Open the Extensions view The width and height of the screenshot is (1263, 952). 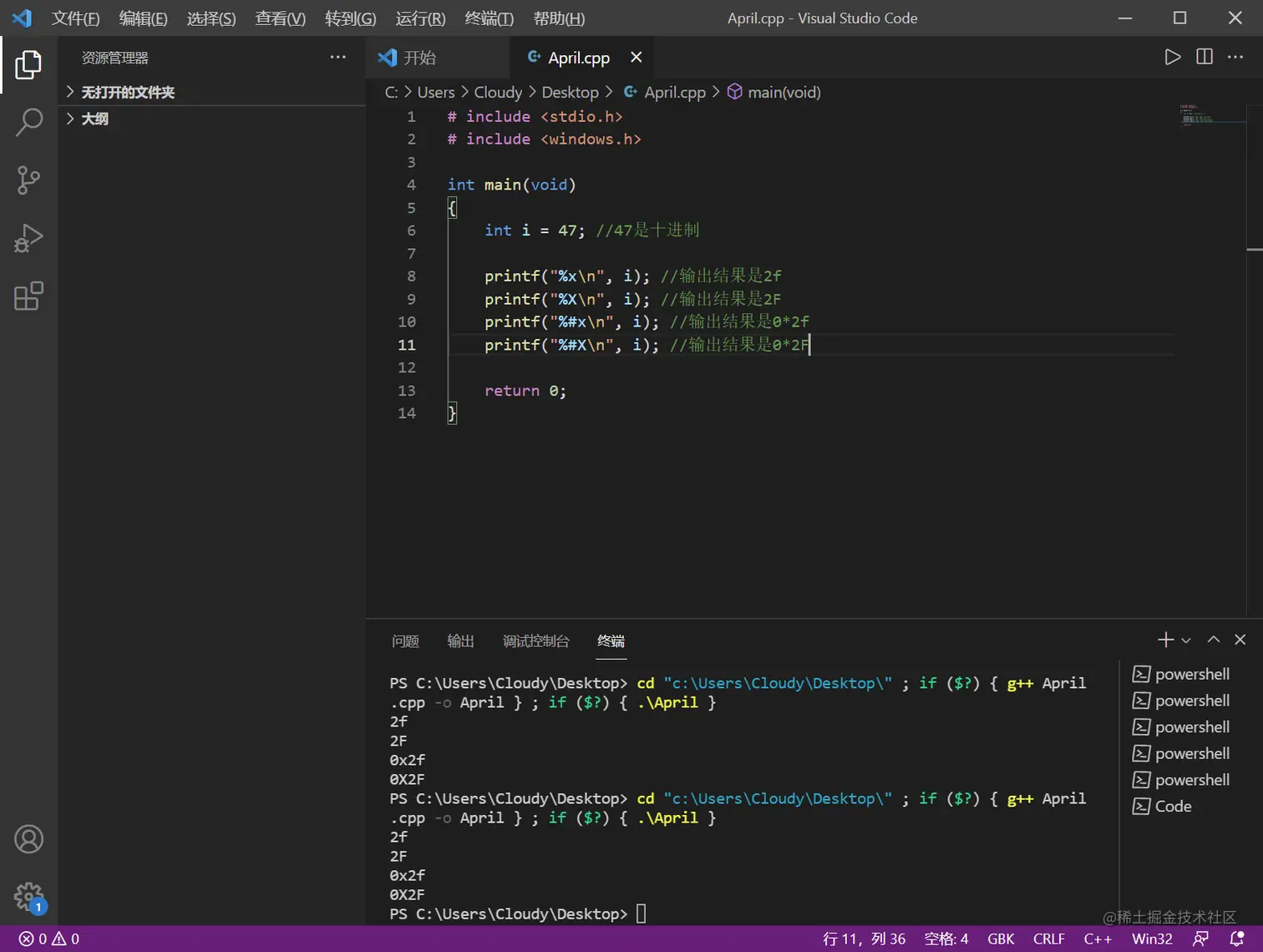point(28,296)
